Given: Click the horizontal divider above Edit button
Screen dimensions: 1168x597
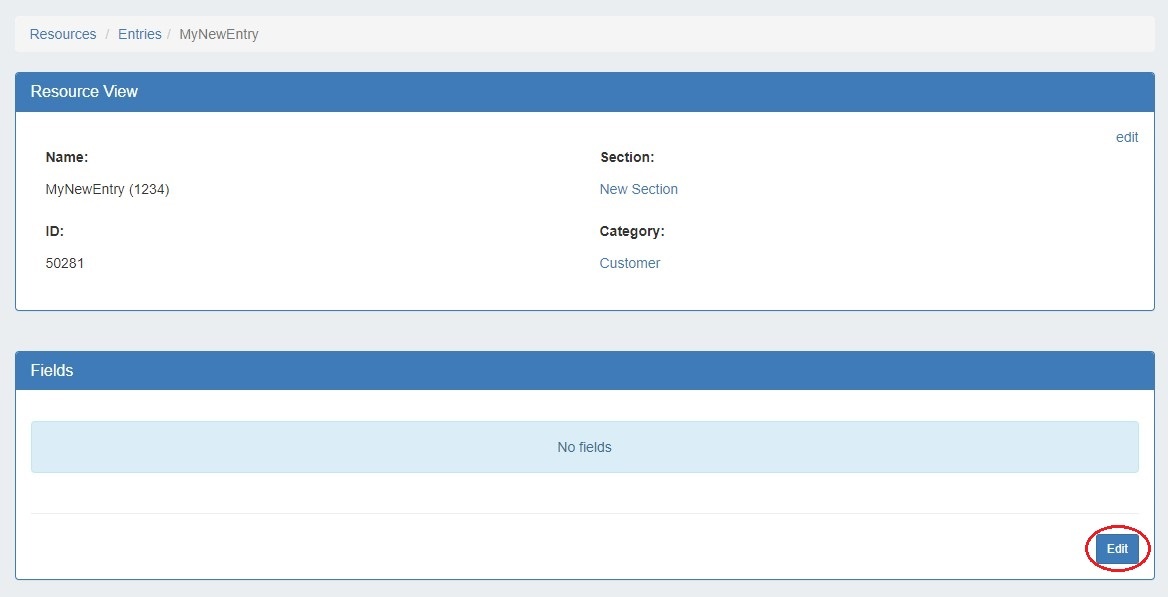Looking at the screenshot, I should coord(584,514).
